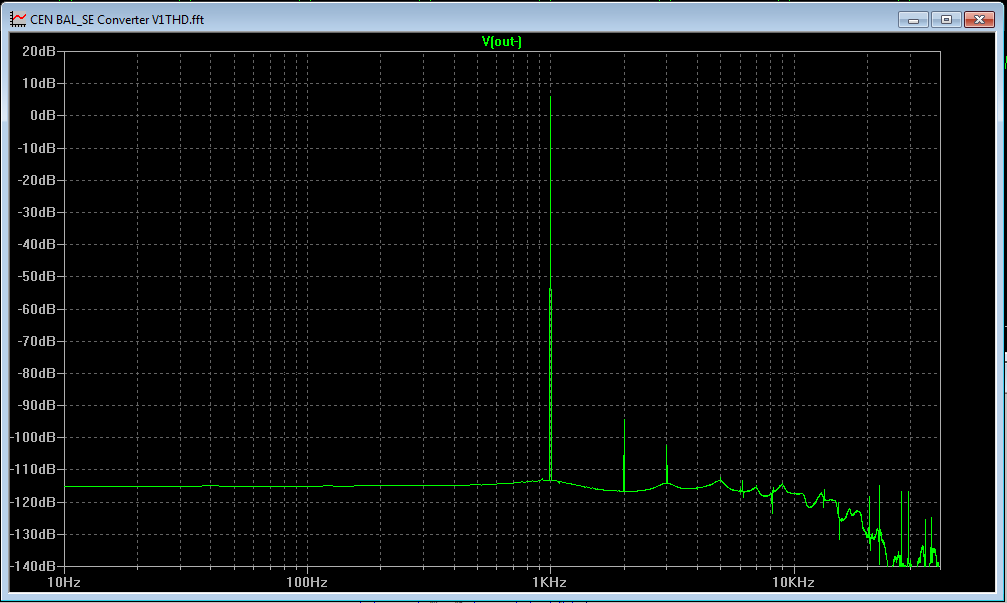The height and width of the screenshot is (603, 1007).
Task: Click the -90dB axis label
Action: 37,405
